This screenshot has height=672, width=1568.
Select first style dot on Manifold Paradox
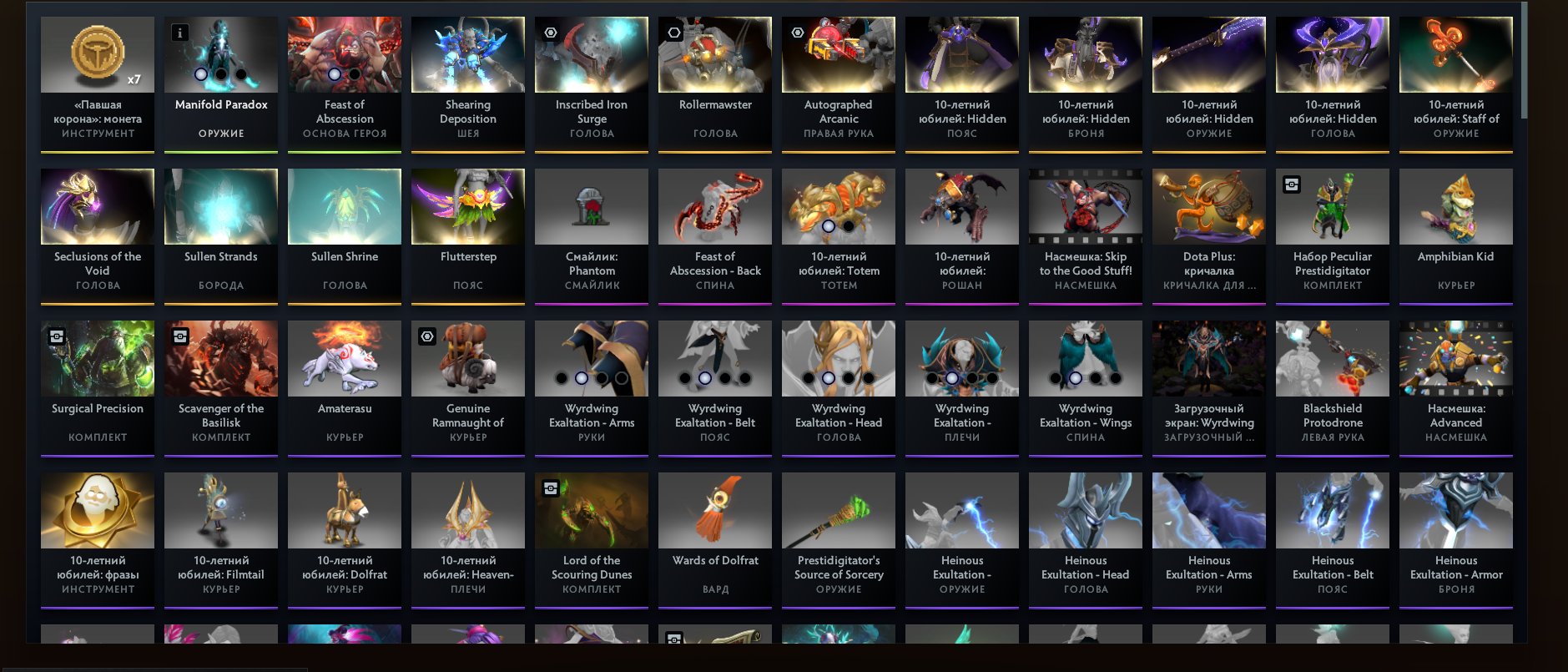click(201, 74)
